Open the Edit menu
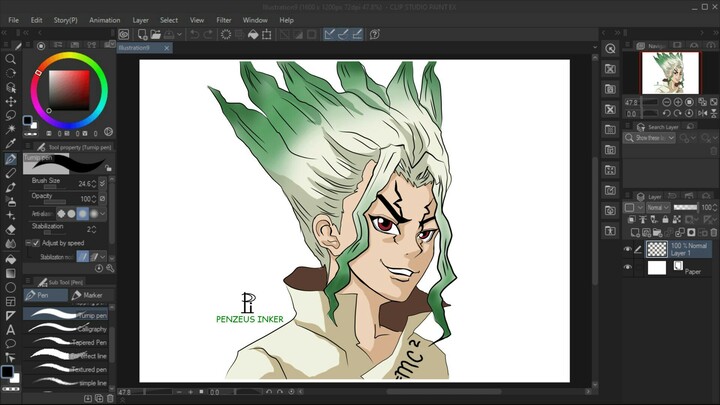Screen dimensions: 720x405 36,20
